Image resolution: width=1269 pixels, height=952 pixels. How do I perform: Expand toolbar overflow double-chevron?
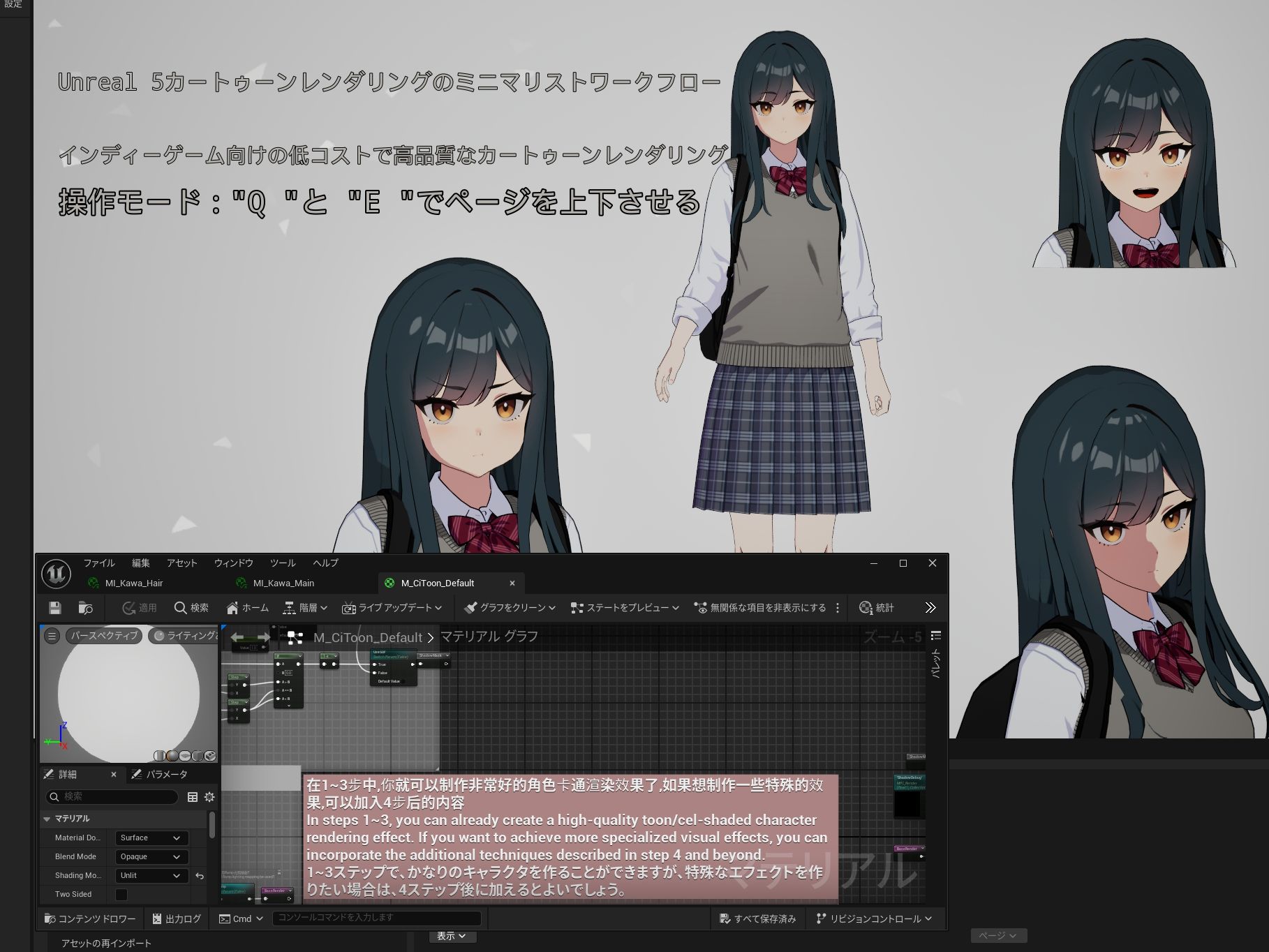pyautogui.click(x=930, y=608)
